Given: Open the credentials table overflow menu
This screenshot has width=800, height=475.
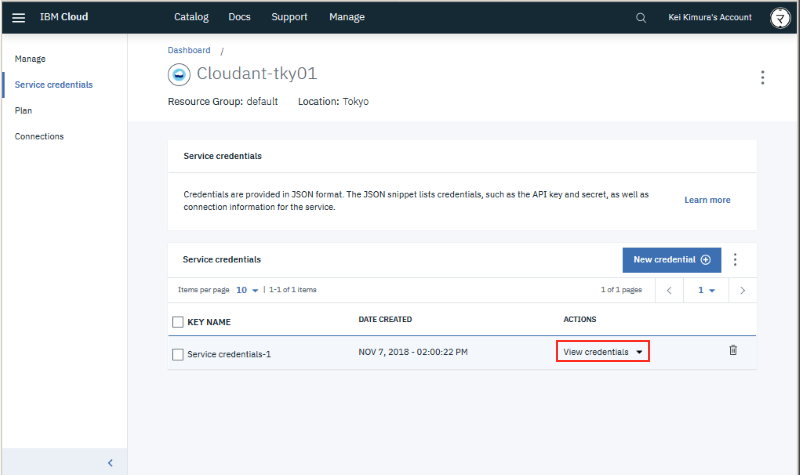Looking at the screenshot, I should coord(735,260).
